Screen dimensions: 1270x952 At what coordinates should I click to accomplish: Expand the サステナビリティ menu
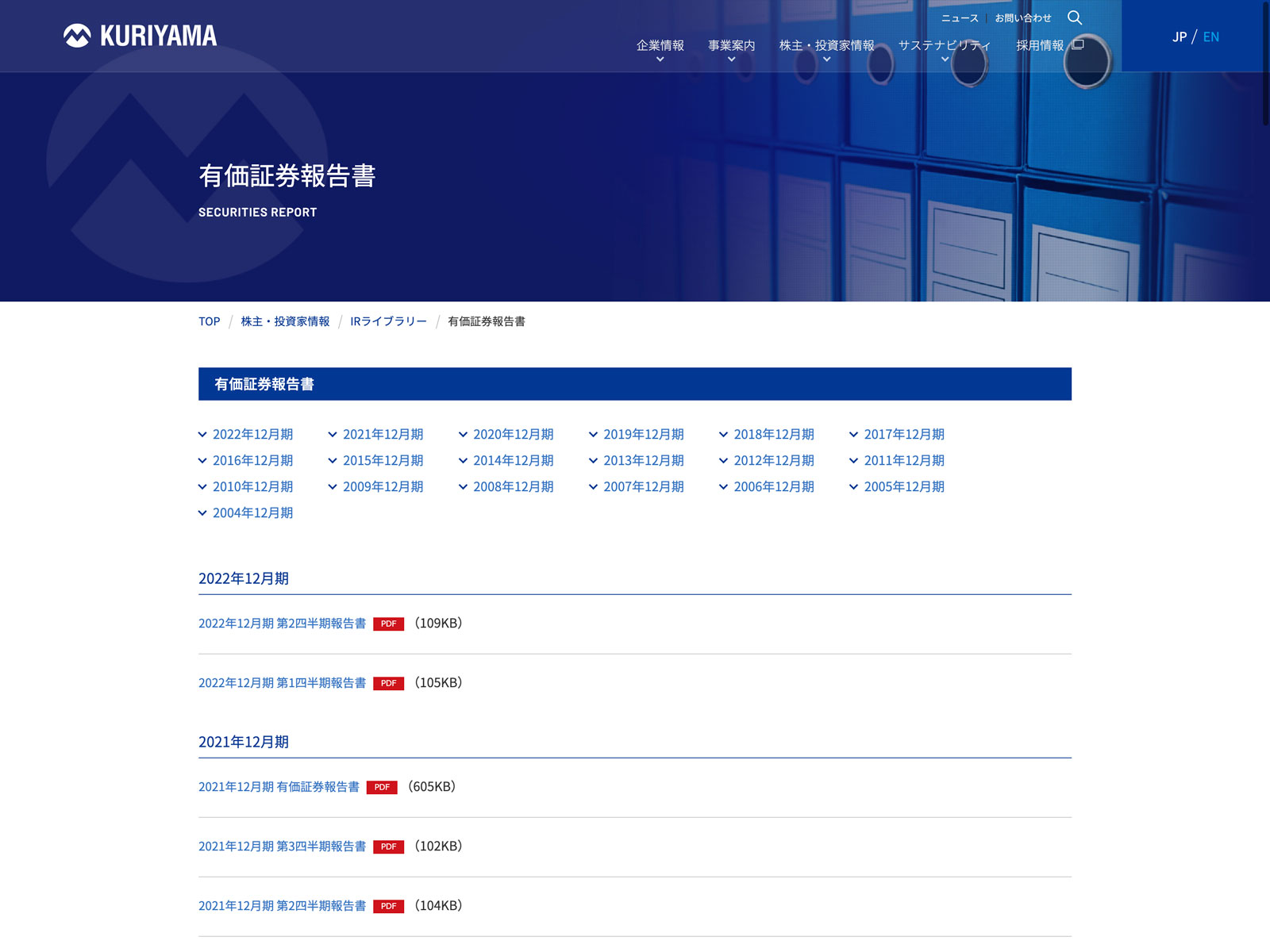tap(945, 50)
